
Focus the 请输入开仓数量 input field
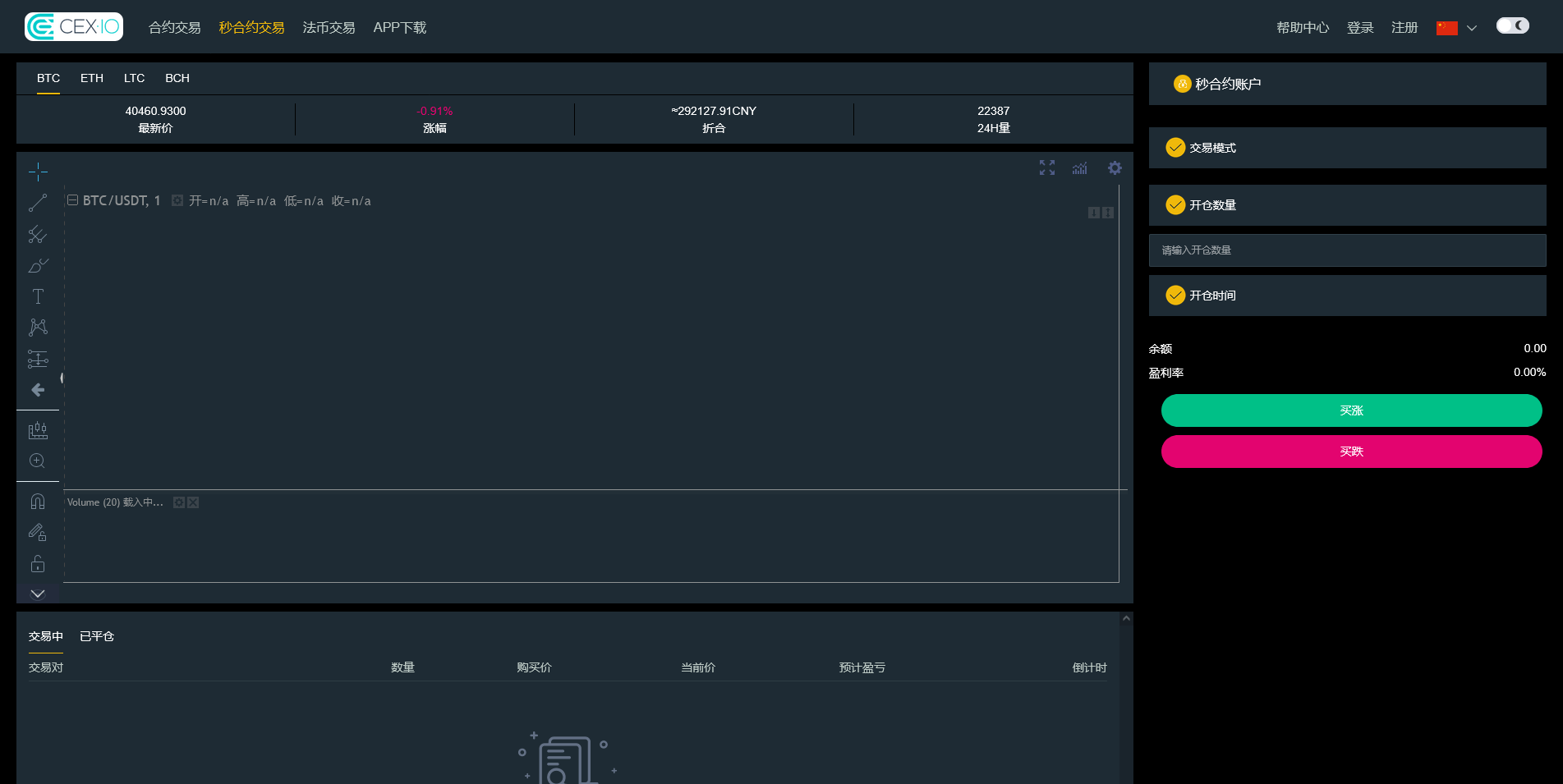1348,250
